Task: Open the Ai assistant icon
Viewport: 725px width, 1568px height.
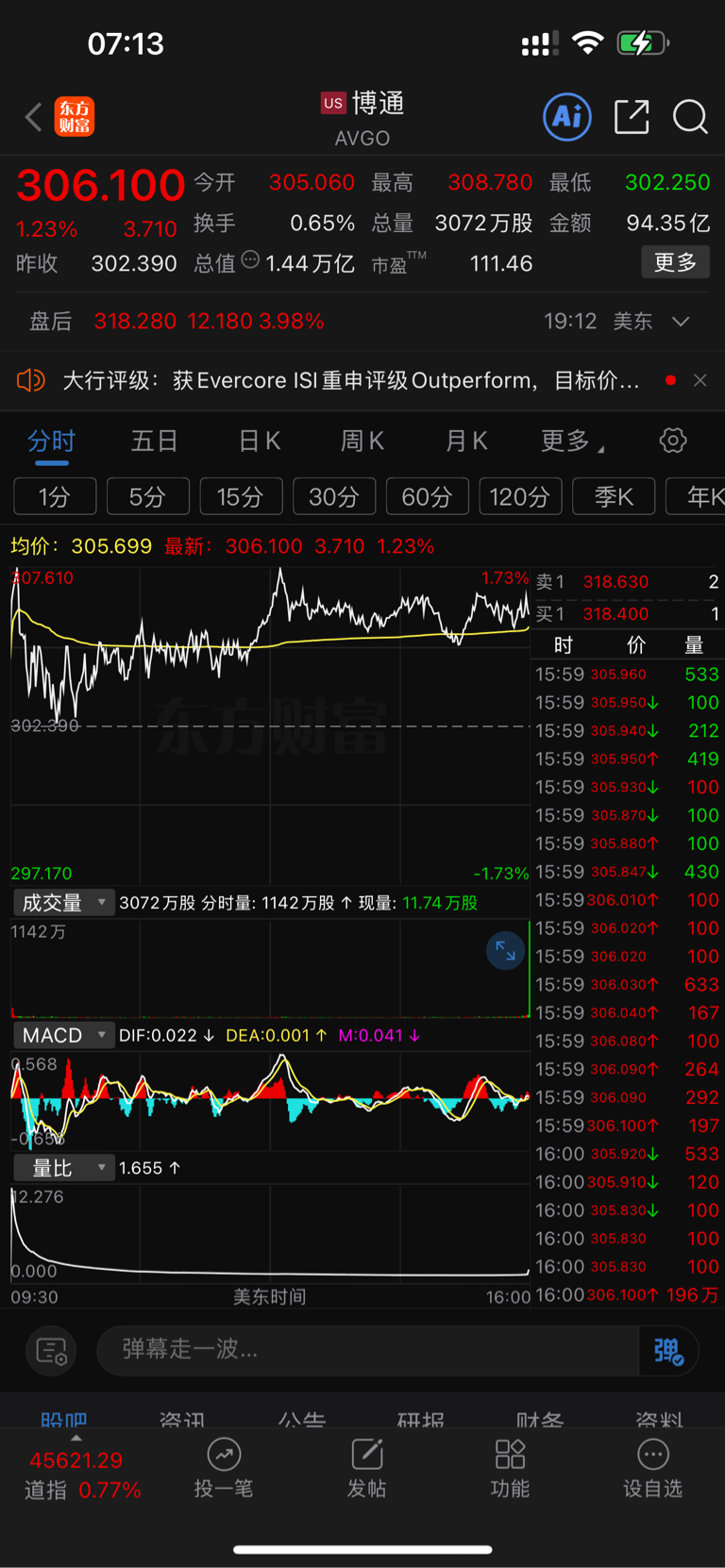Action: 567,117
